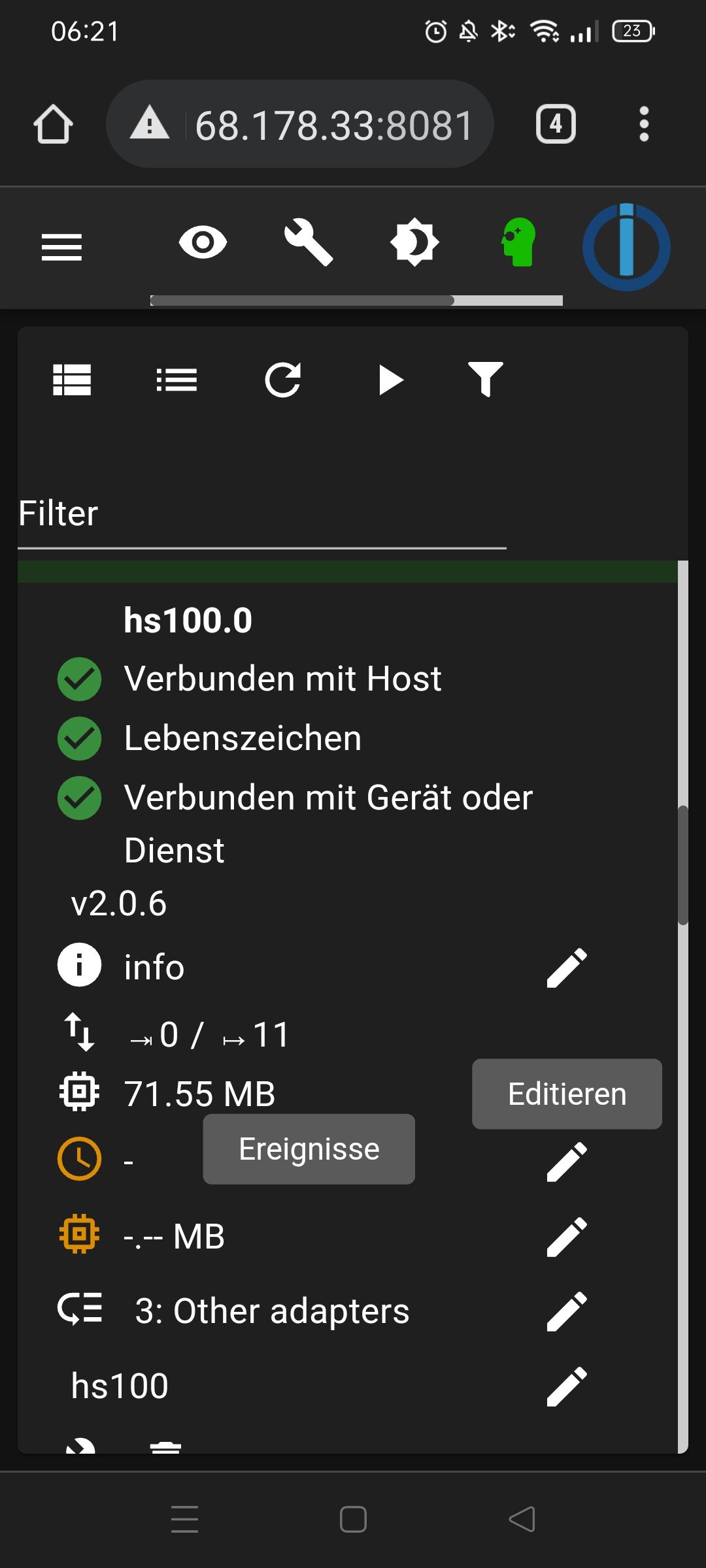Reload the instances list

point(283,380)
